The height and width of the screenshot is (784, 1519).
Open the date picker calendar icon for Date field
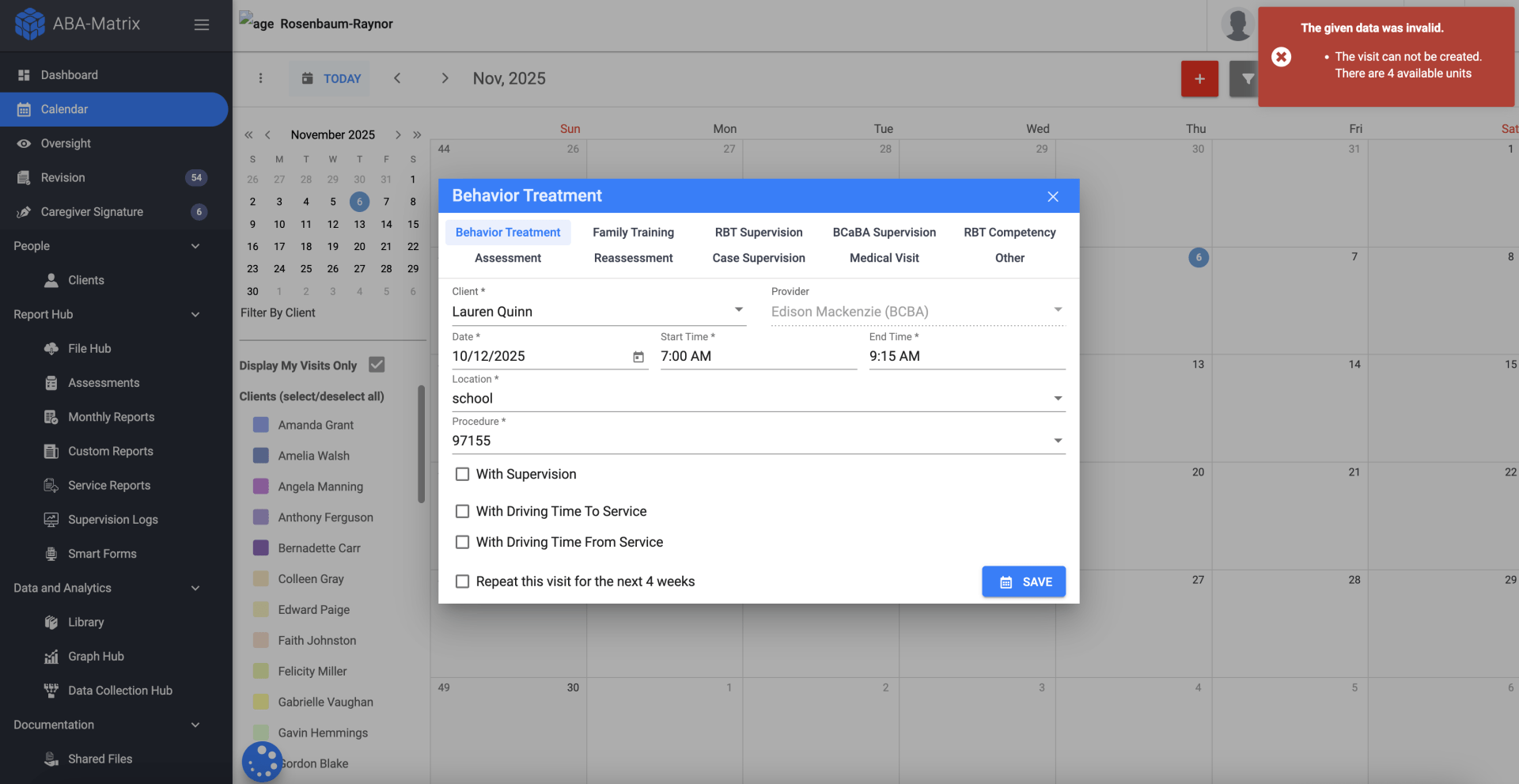pos(638,358)
